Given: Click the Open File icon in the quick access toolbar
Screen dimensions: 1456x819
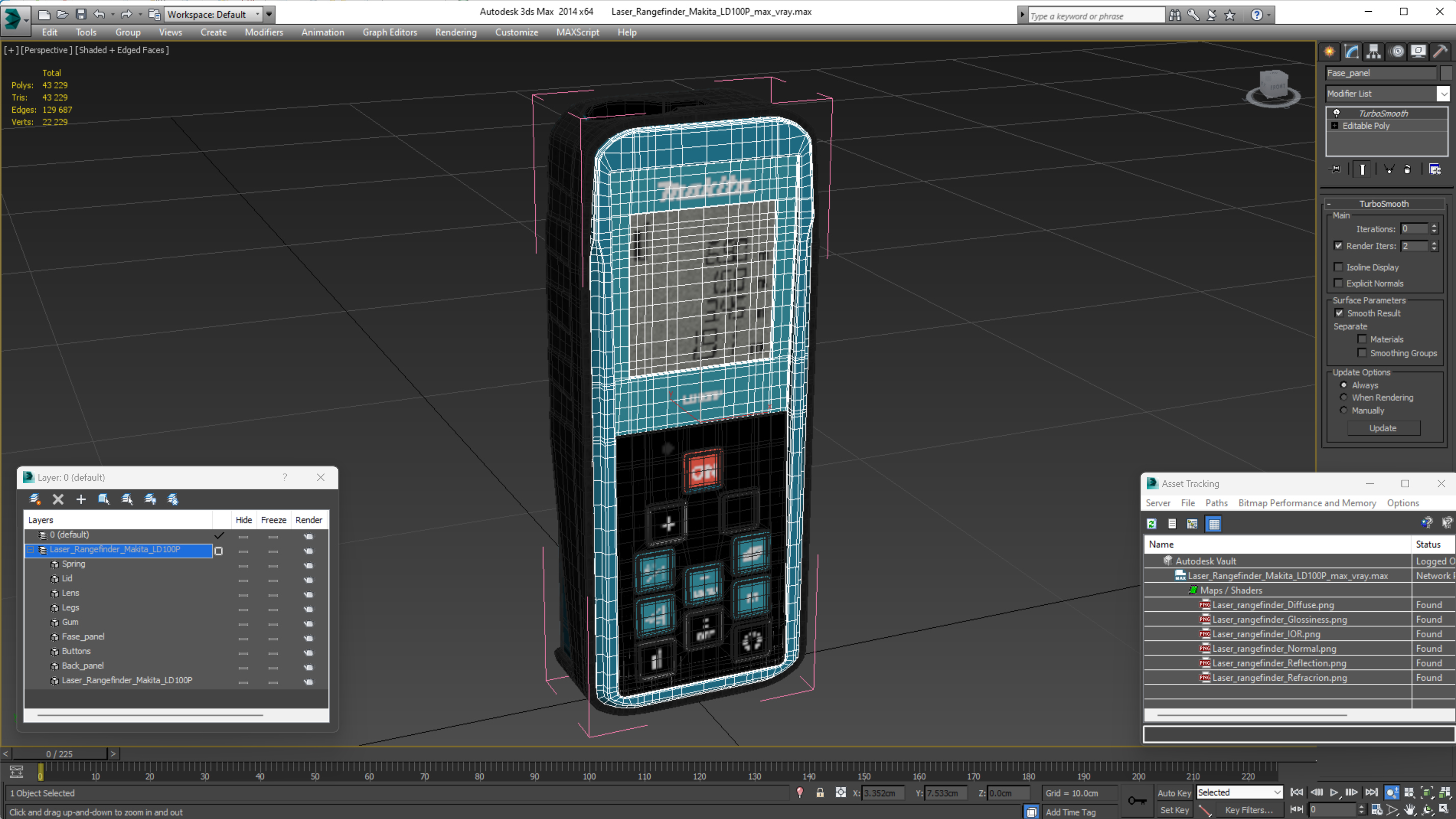Looking at the screenshot, I should (62, 14).
